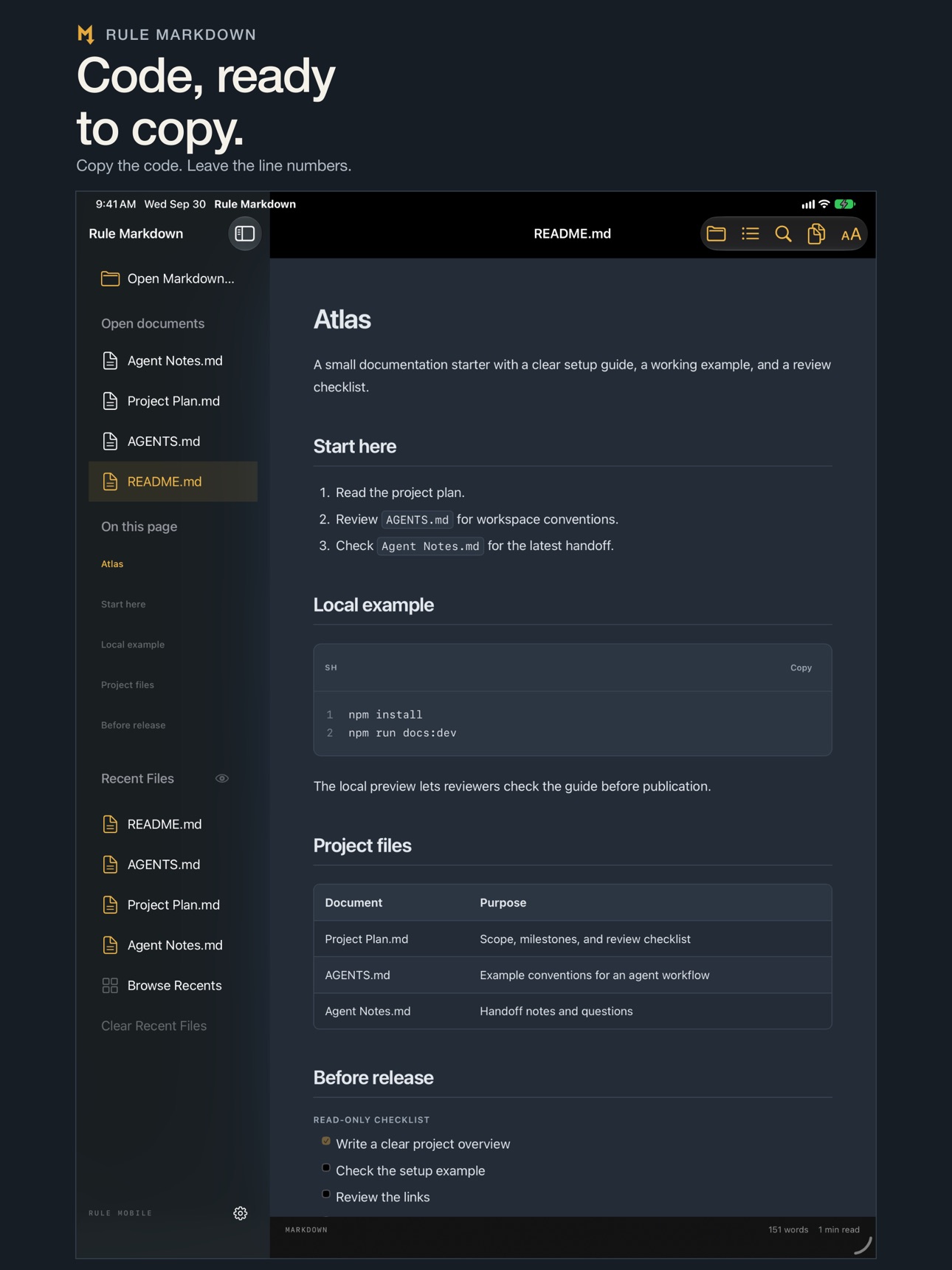
Task: Select README.md in Open documents
Action: click(x=173, y=481)
